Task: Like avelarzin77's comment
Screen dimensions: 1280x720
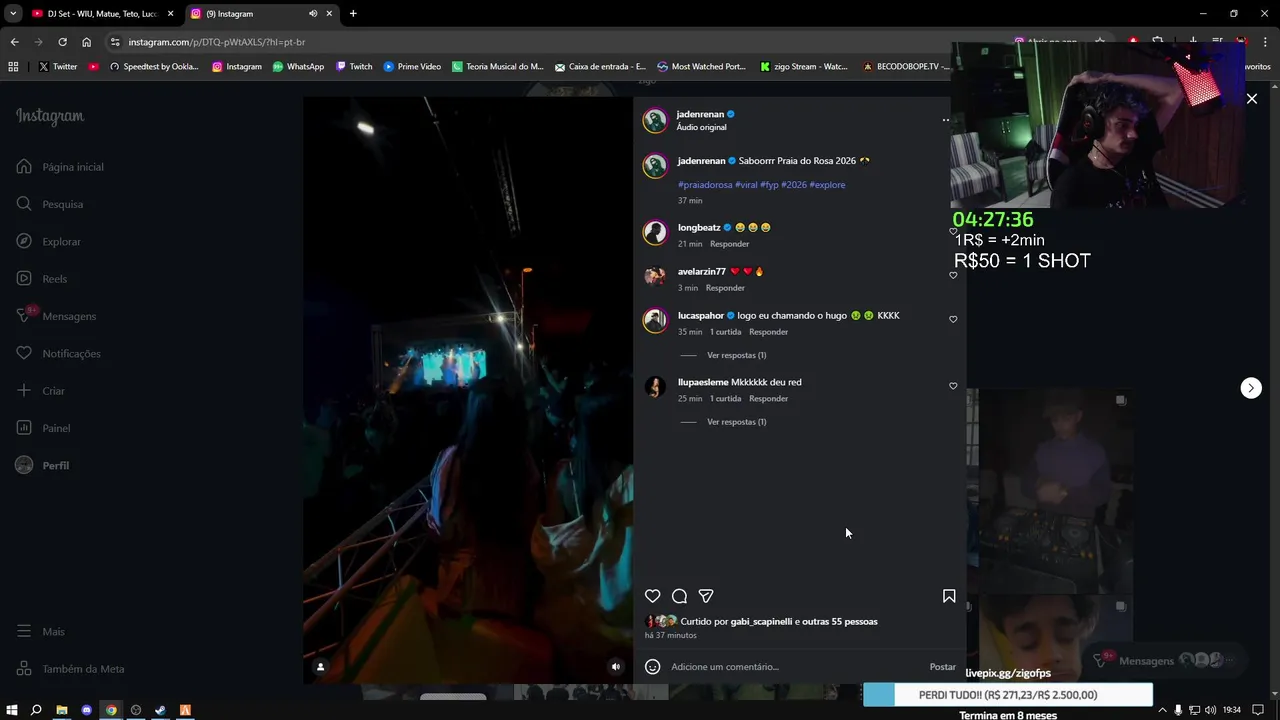Action: click(953, 275)
